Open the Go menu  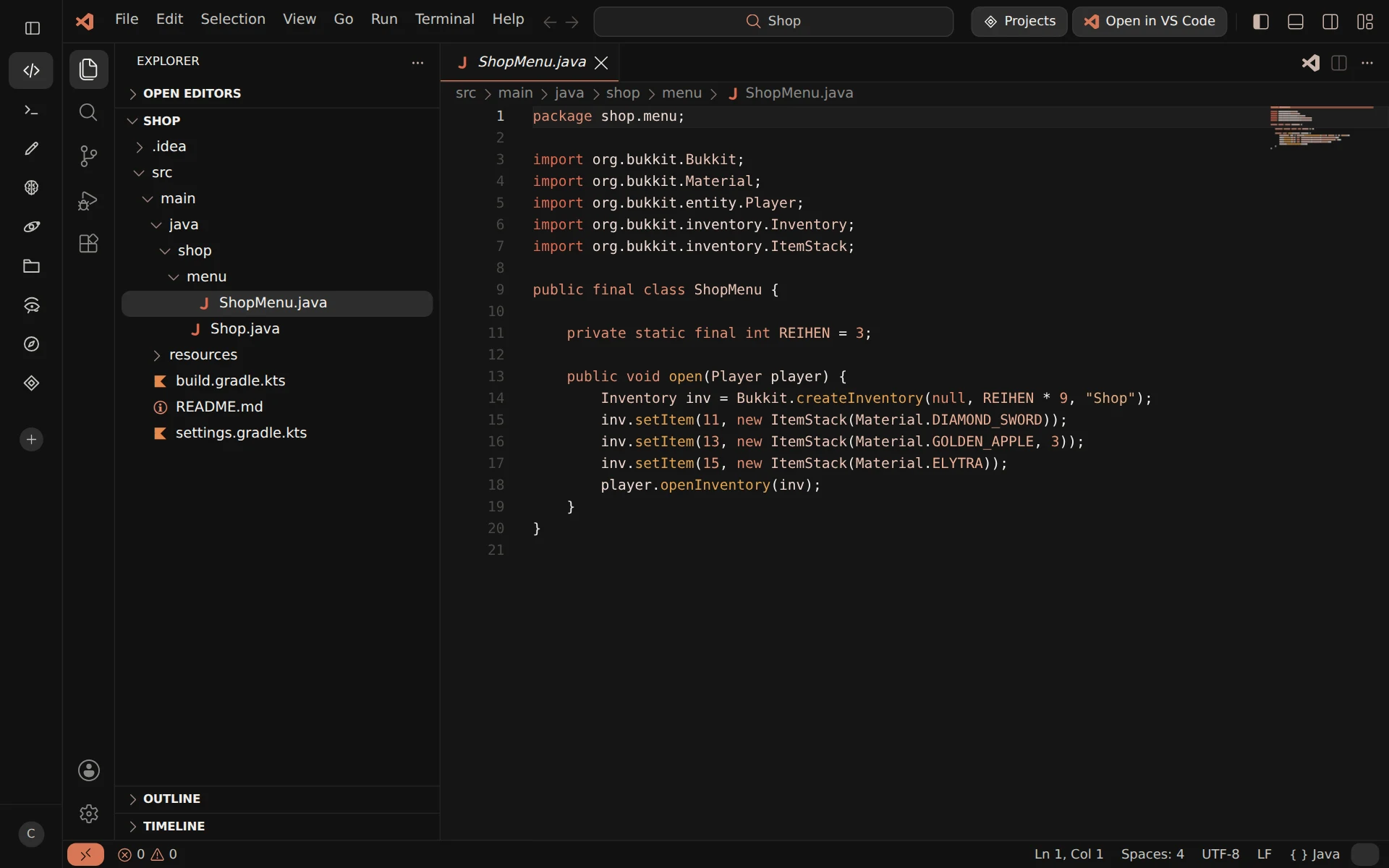click(344, 20)
